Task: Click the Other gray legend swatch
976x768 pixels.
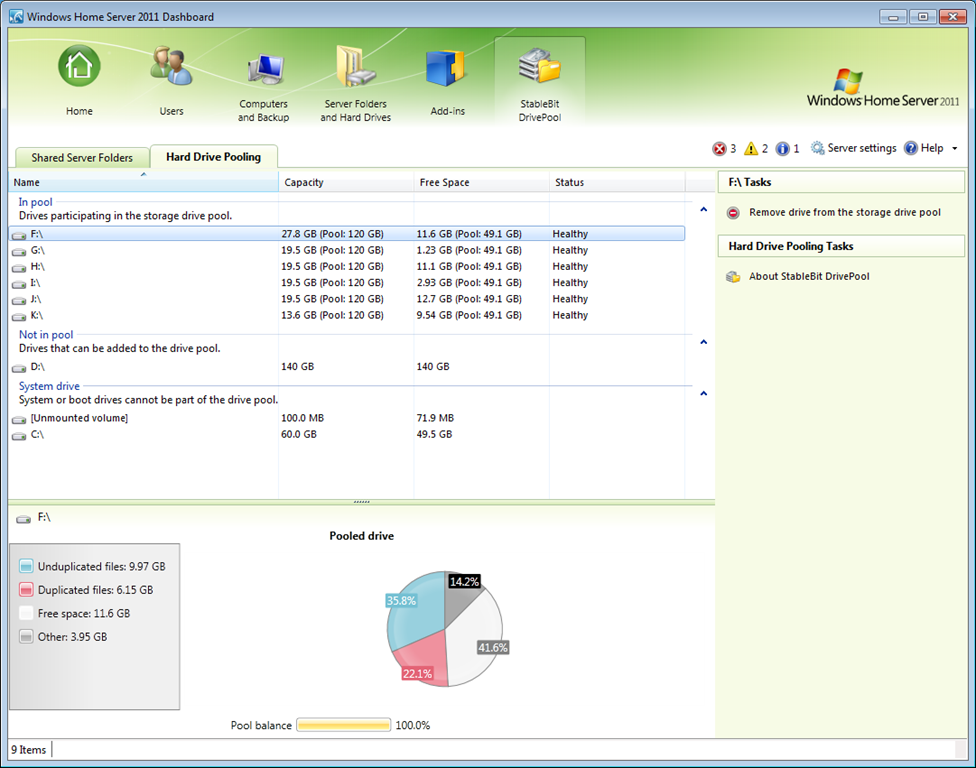Action: point(26,637)
